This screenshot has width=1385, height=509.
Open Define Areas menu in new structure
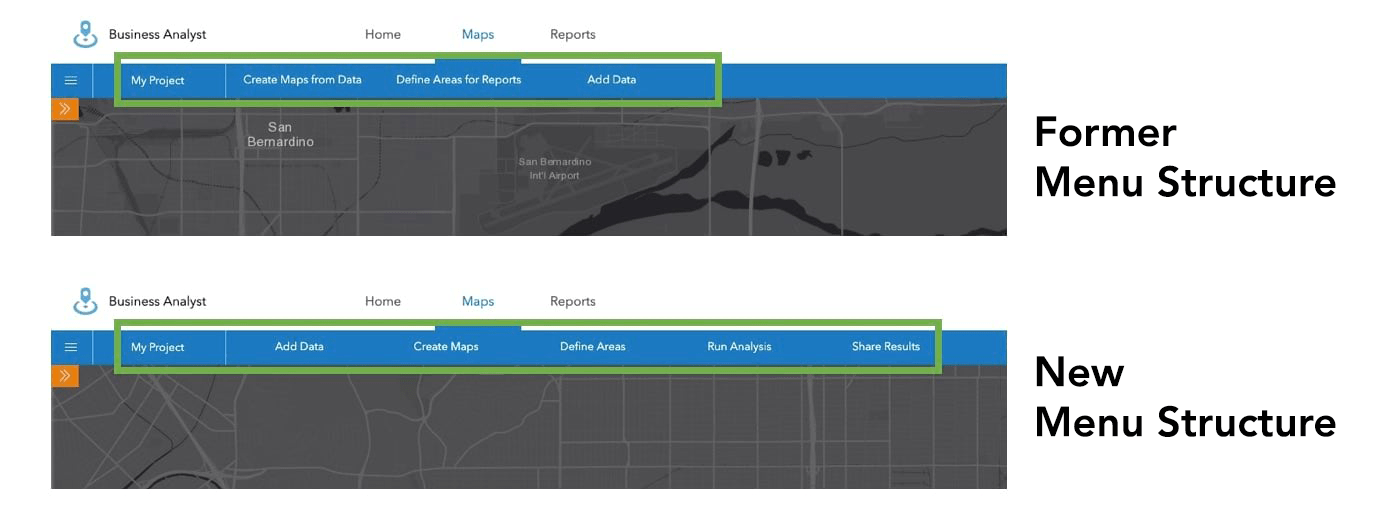[593, 346]
